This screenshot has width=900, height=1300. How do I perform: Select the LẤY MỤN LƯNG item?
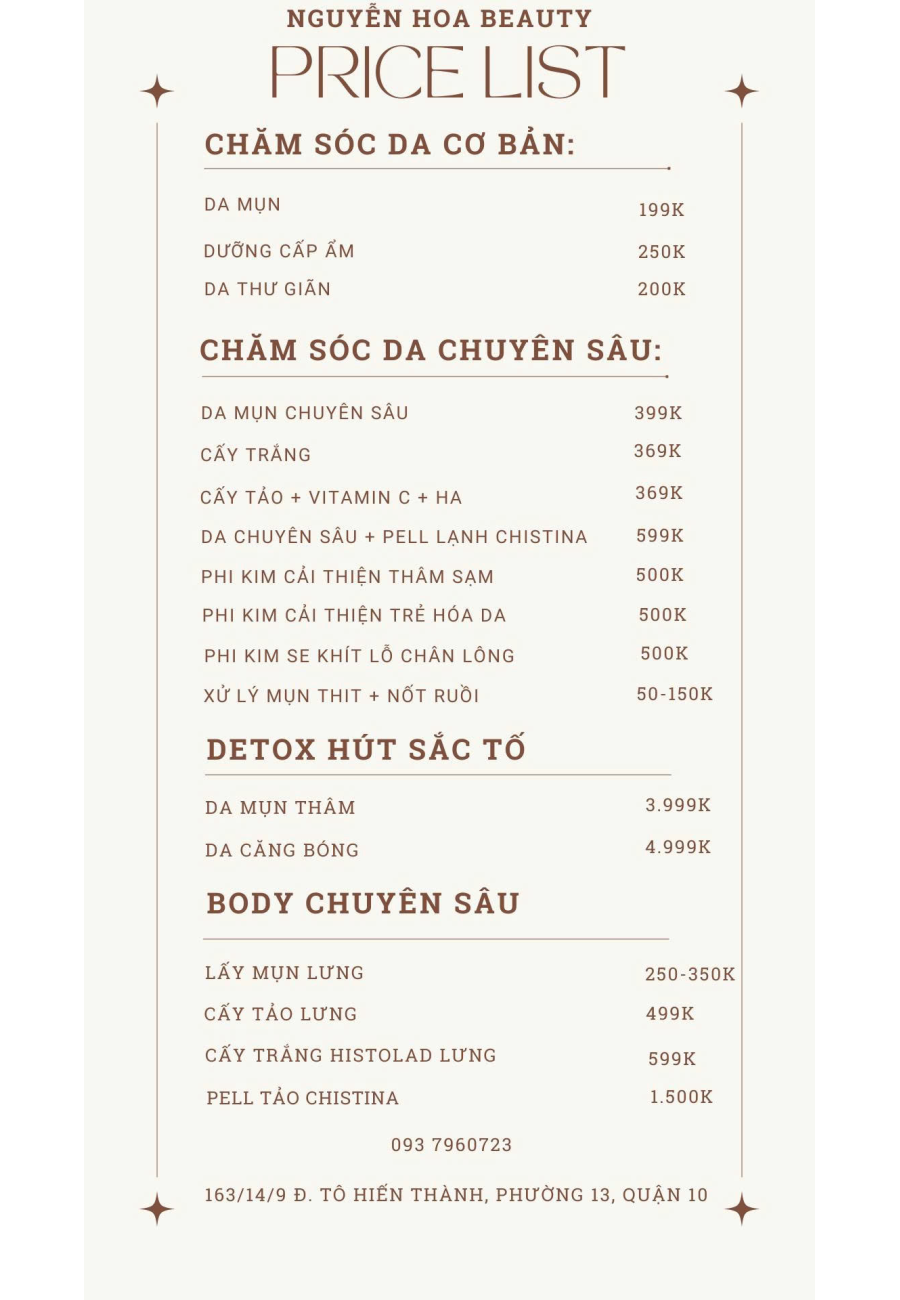(x=284, y=973)
